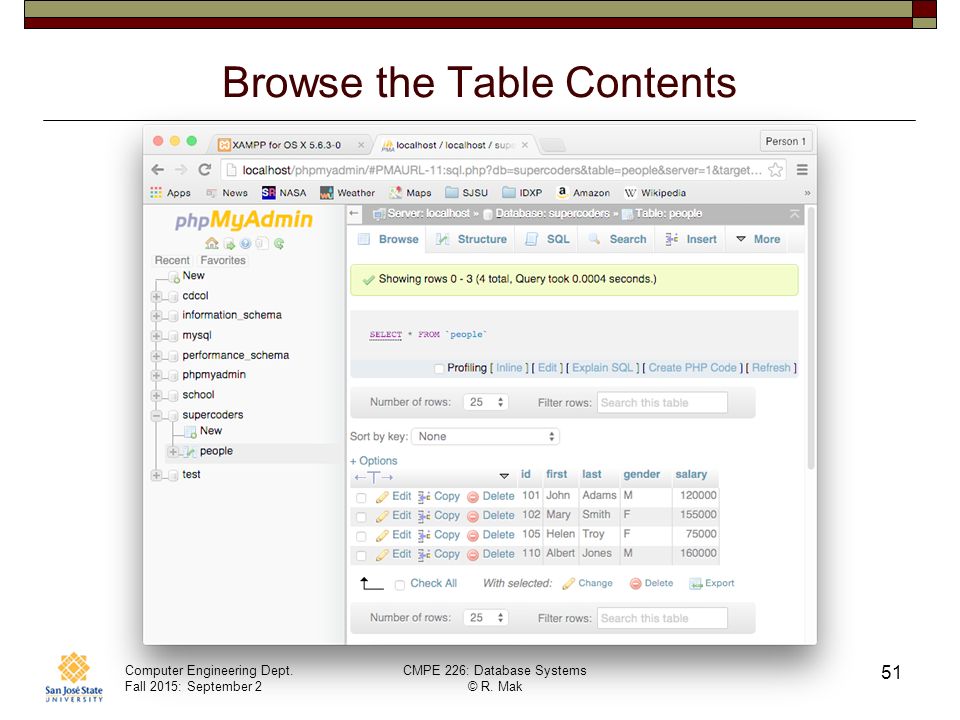The image size is (960, 720).
Task: Open the More tab dropdown
Action: click(758, 239)
